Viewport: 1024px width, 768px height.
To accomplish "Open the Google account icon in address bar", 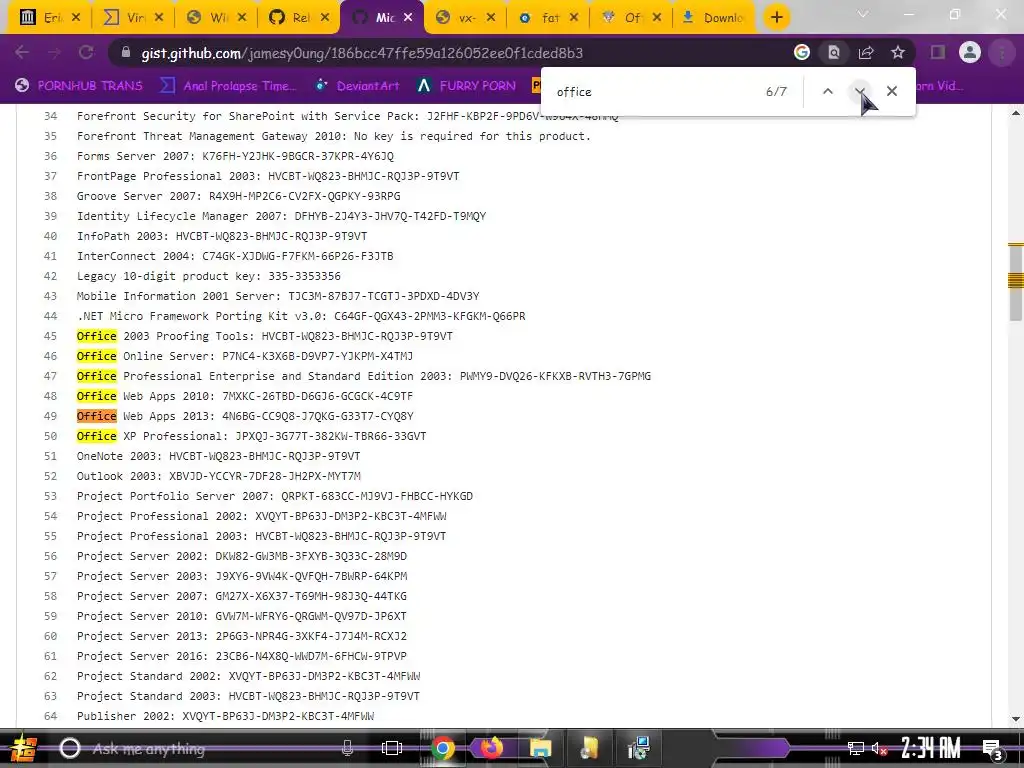I will (x=801, y=52).
